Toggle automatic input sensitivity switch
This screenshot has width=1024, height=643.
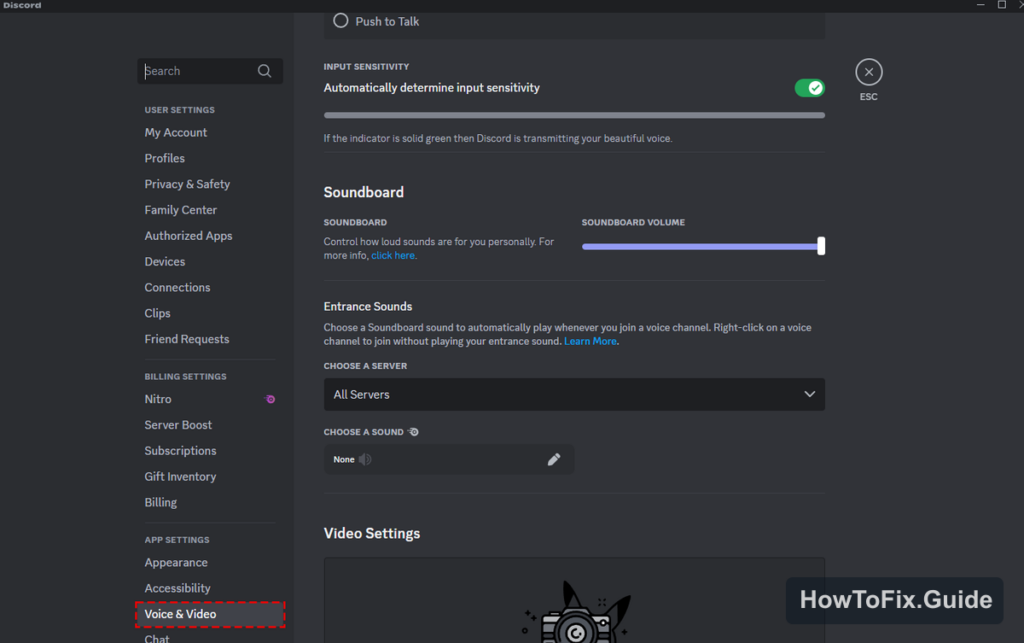[809, 87]
